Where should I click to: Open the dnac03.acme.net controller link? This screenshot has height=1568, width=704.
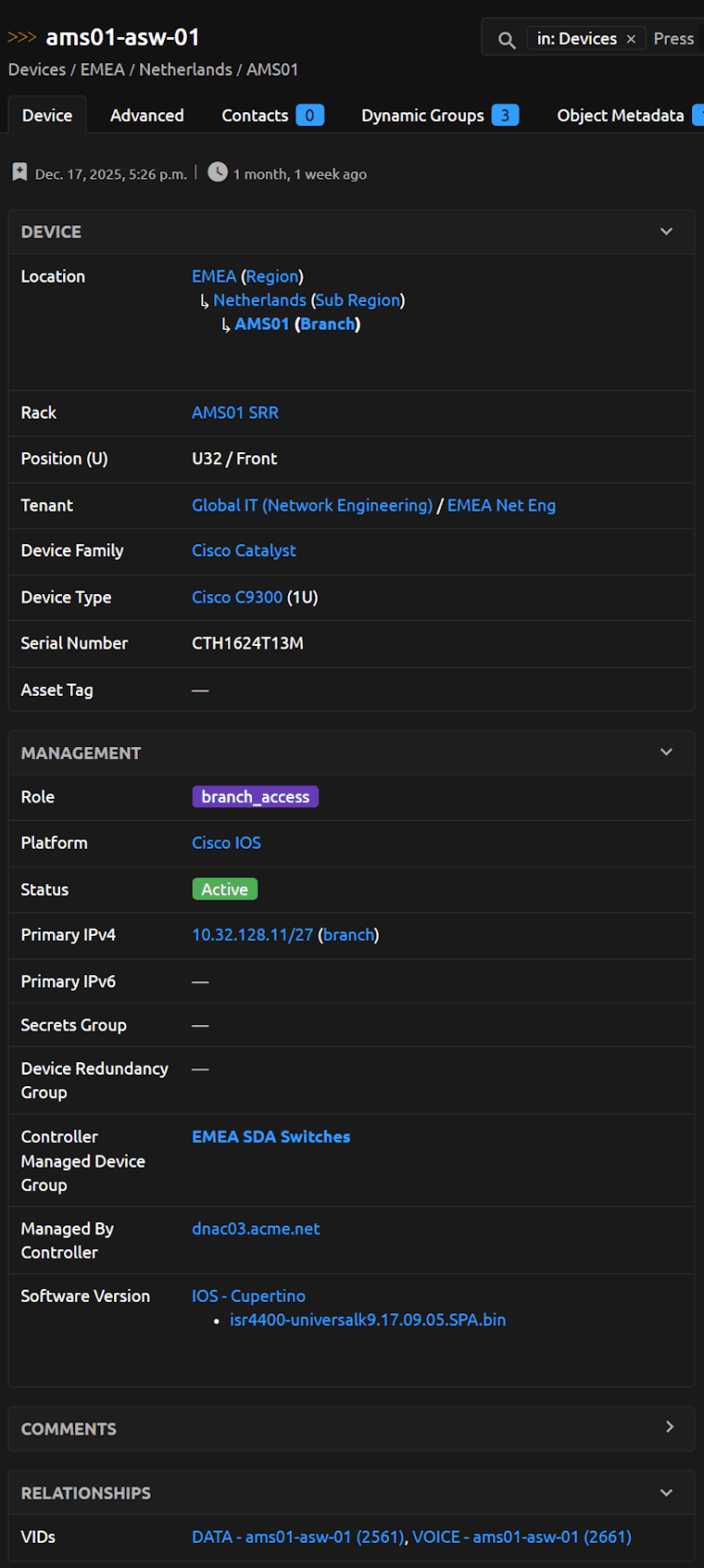[256, 1229]
